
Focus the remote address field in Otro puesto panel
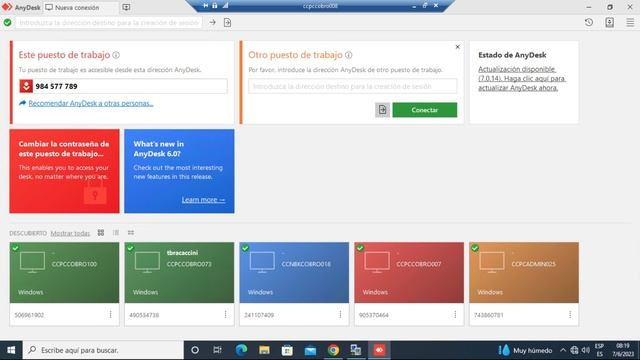353,86
